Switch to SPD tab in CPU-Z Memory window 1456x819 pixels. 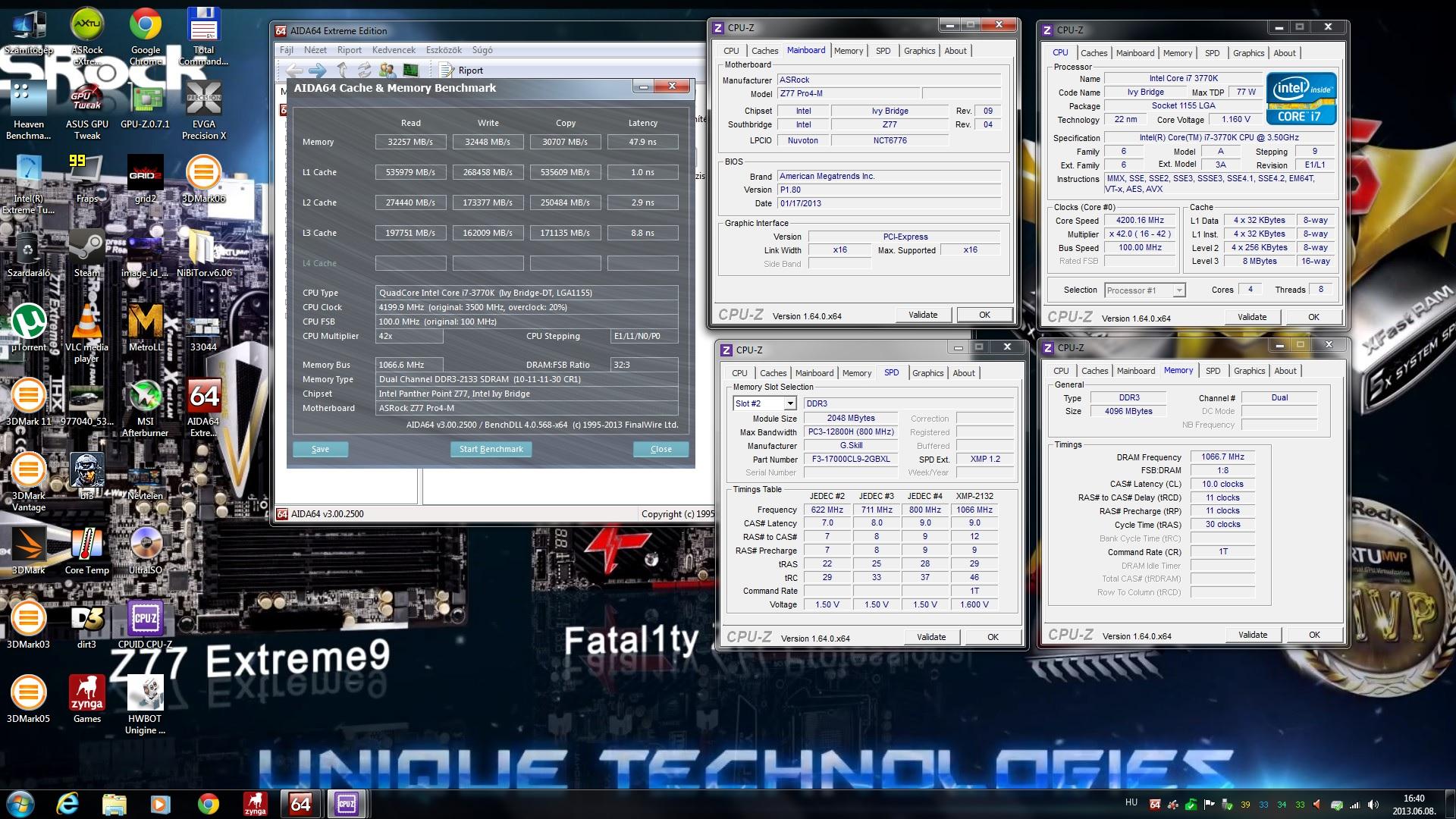(1213, 371)
